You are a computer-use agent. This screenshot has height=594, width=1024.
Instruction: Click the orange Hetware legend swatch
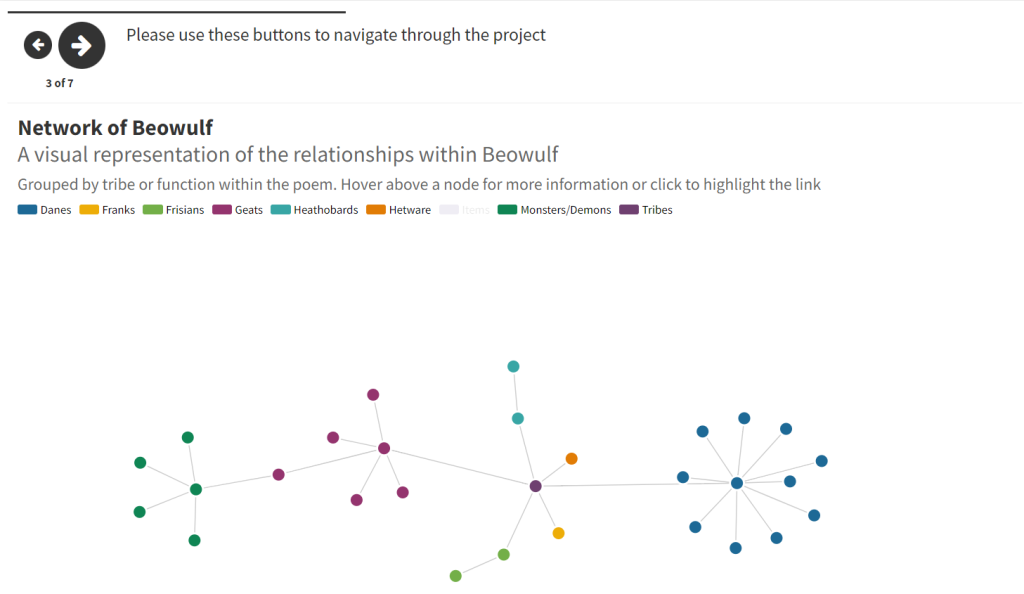(376, 210)
